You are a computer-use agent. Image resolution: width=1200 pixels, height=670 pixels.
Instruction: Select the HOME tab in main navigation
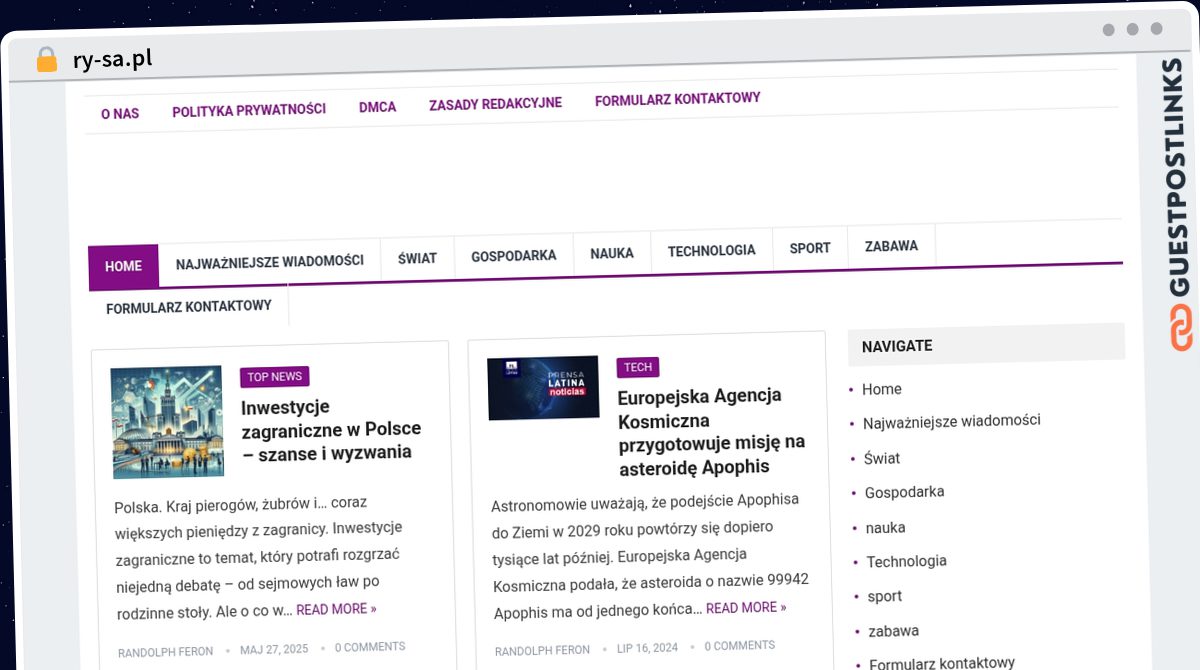(x=123, y=266)
